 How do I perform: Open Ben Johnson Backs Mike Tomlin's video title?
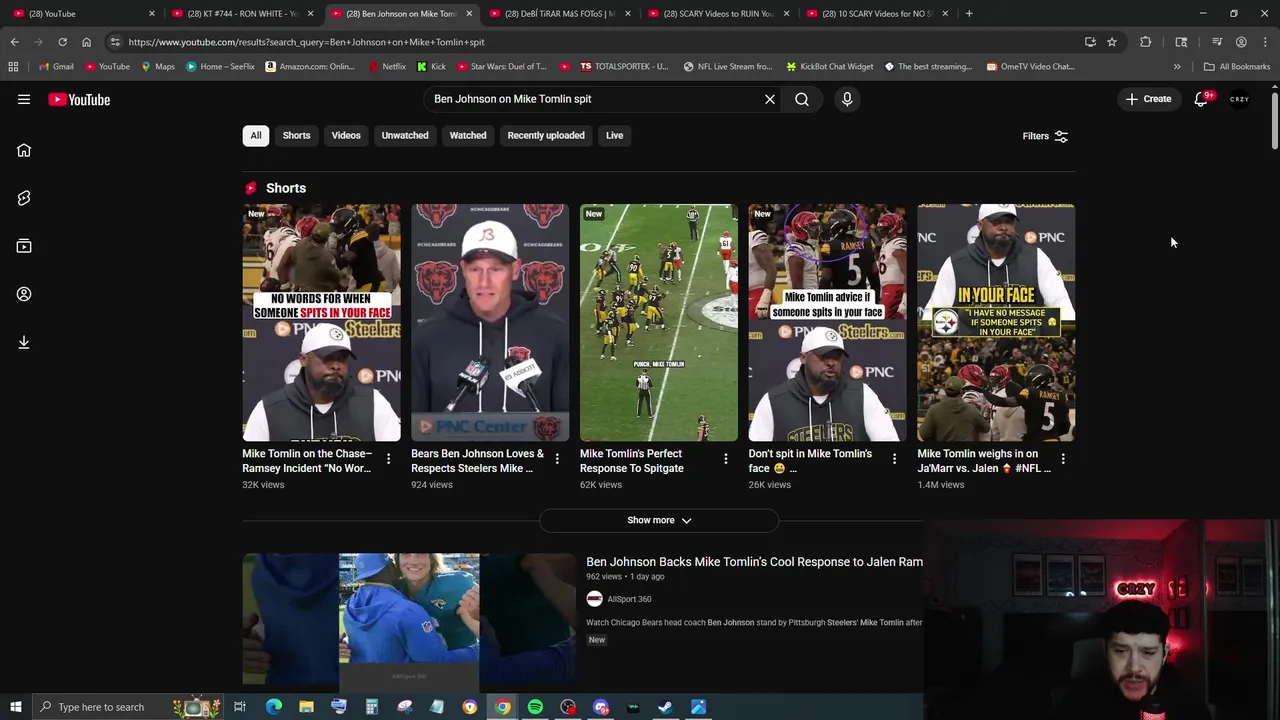[754, 562]
